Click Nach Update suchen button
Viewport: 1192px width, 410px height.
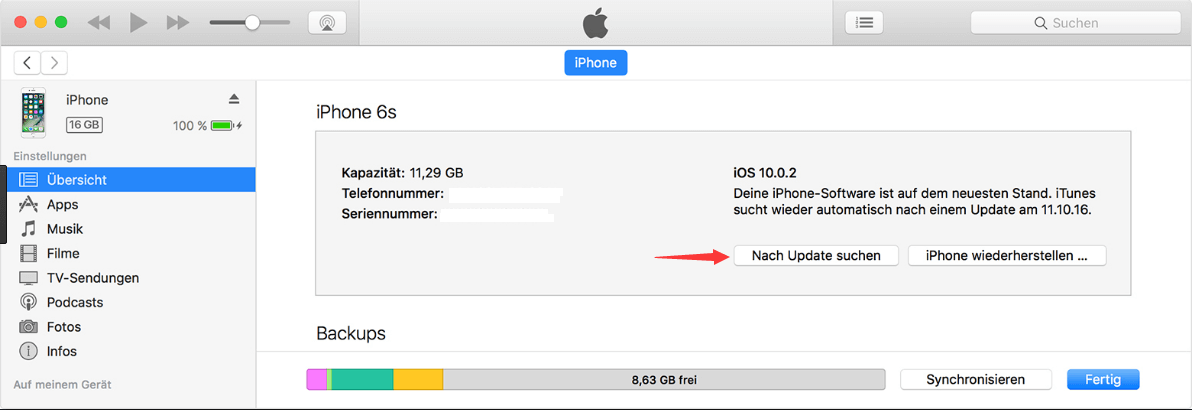816,256
